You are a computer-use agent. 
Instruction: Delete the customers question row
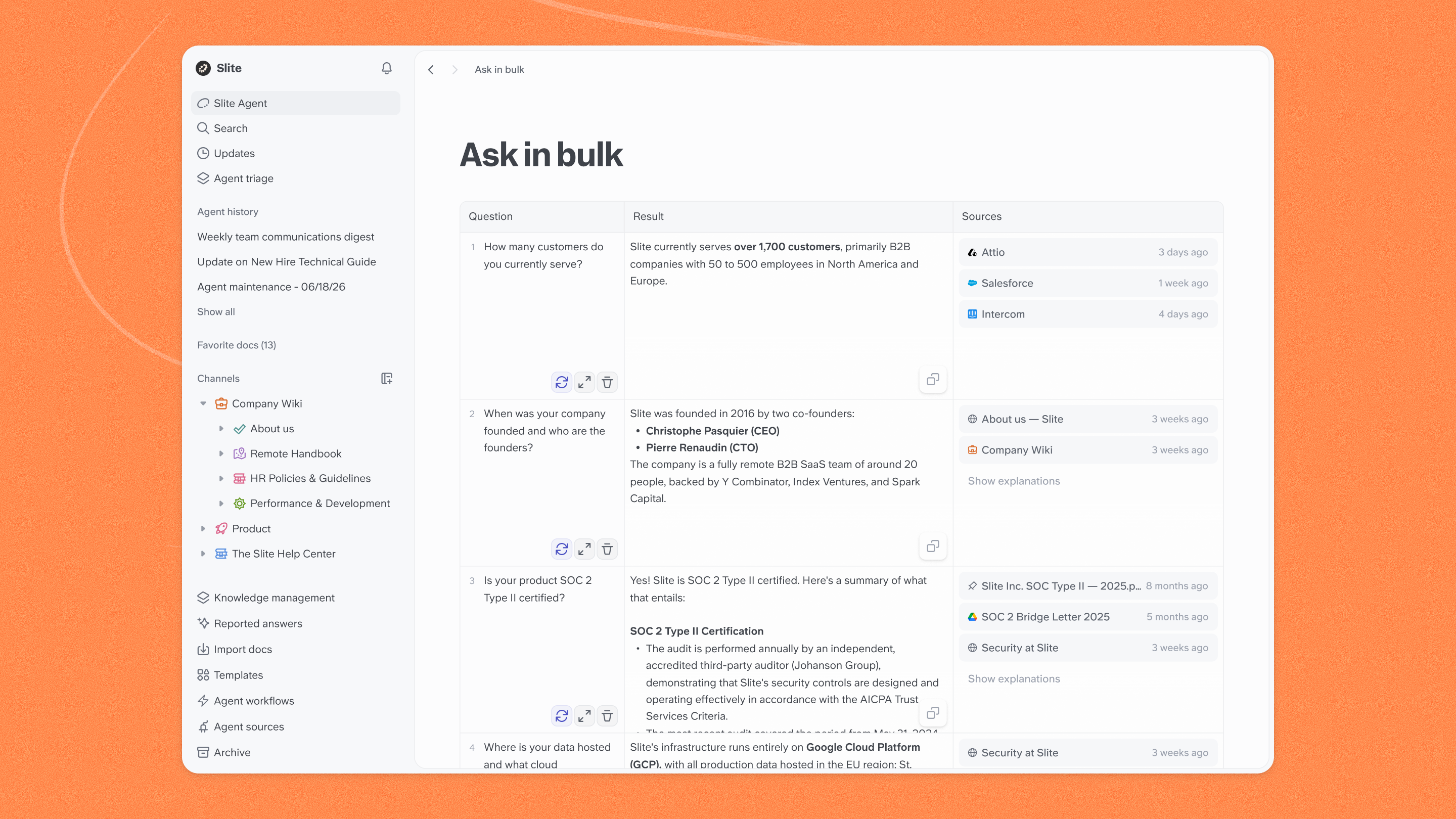click(607, 382)
